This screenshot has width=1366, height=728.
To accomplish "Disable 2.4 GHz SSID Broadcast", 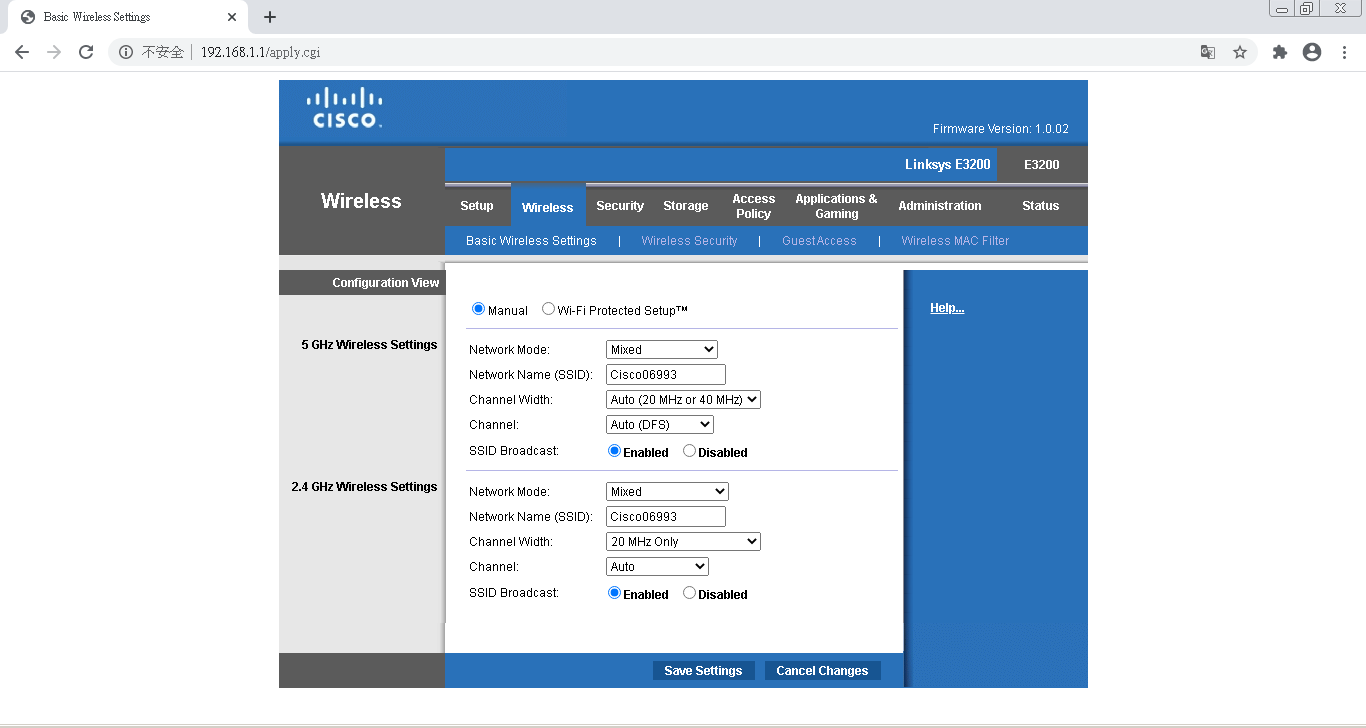I will [689, 593].
